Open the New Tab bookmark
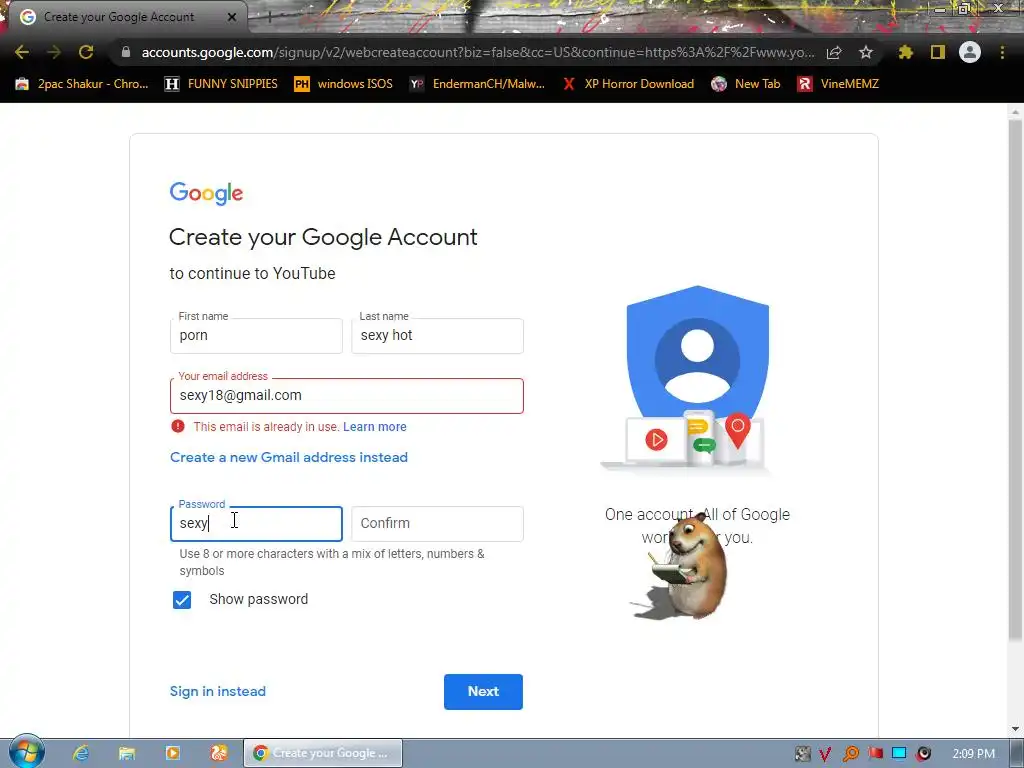1024x768 pixels. [746, 84]
